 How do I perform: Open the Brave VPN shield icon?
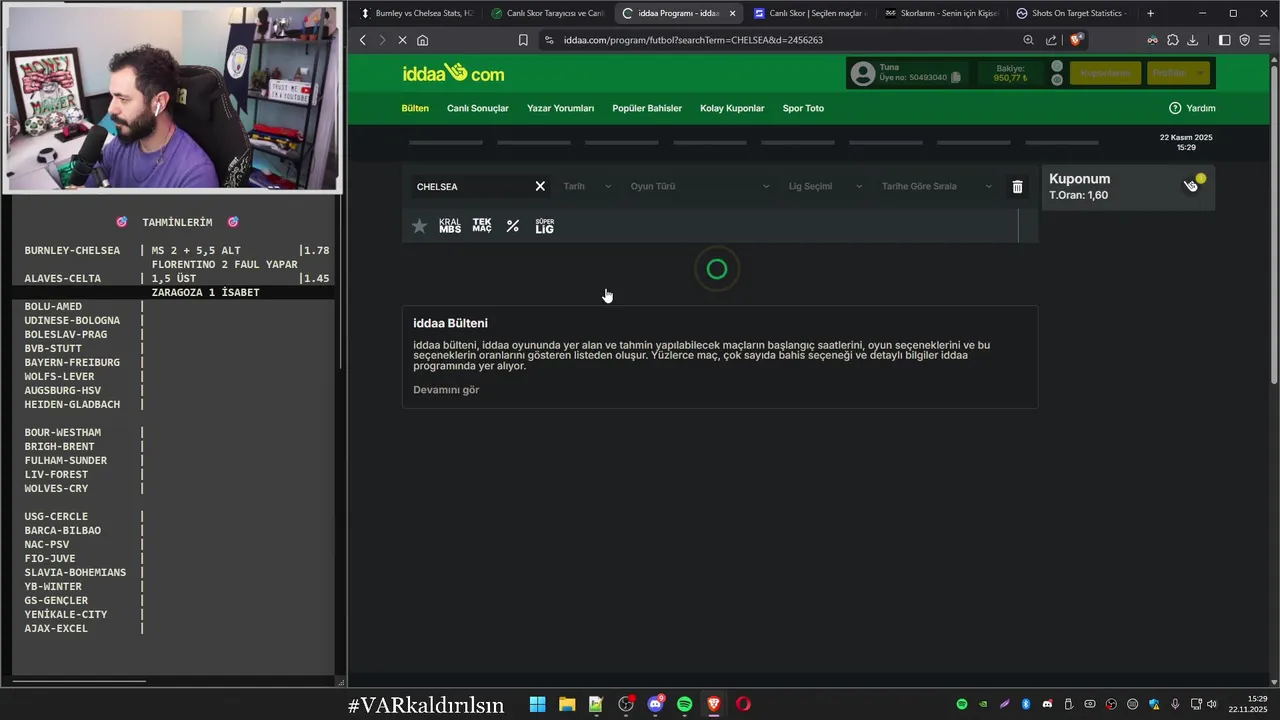pyautogui.click(x=1244, y=40)
